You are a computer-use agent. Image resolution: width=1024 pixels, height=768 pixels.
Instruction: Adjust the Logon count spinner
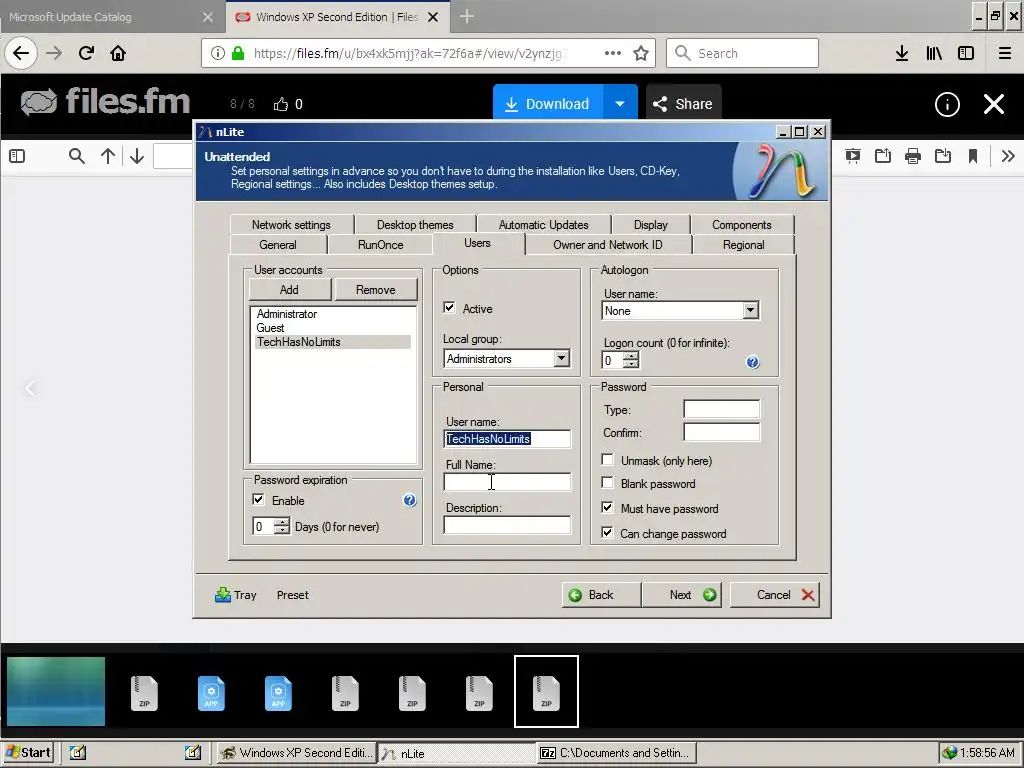631,360
